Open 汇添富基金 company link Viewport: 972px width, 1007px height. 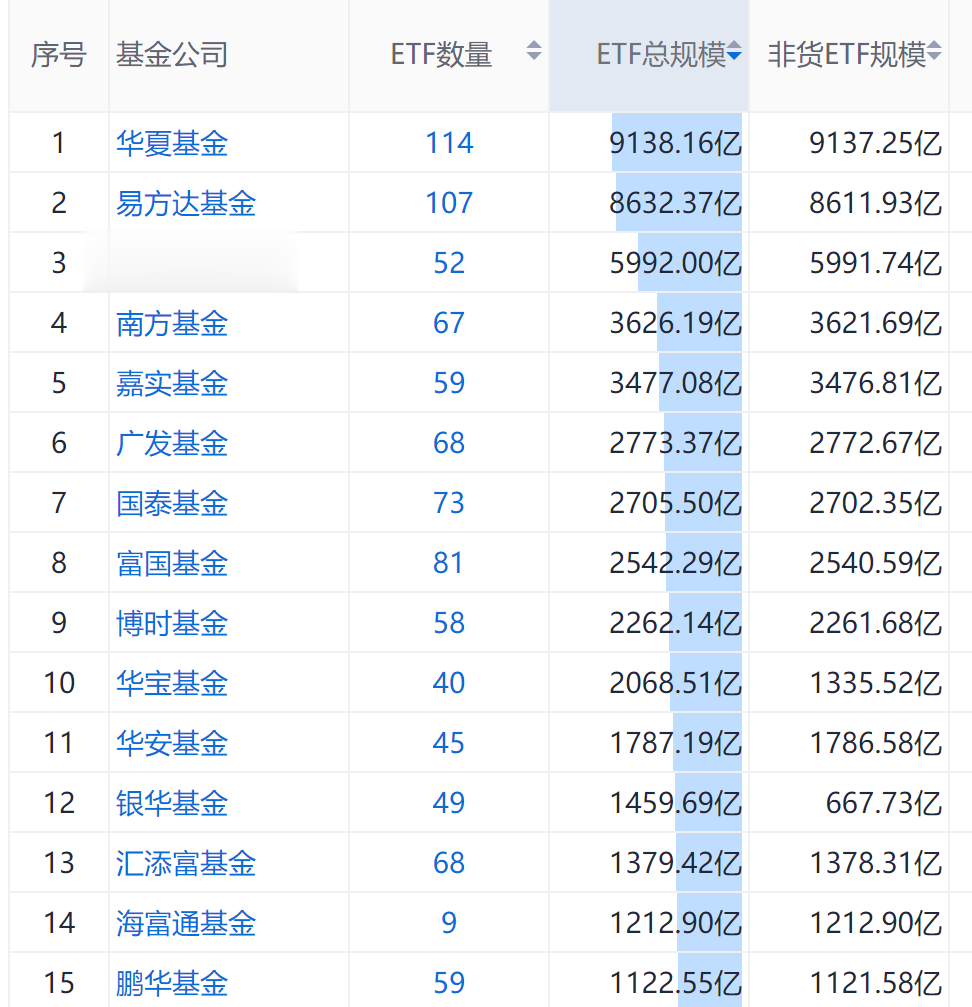(x=186, y=864)
